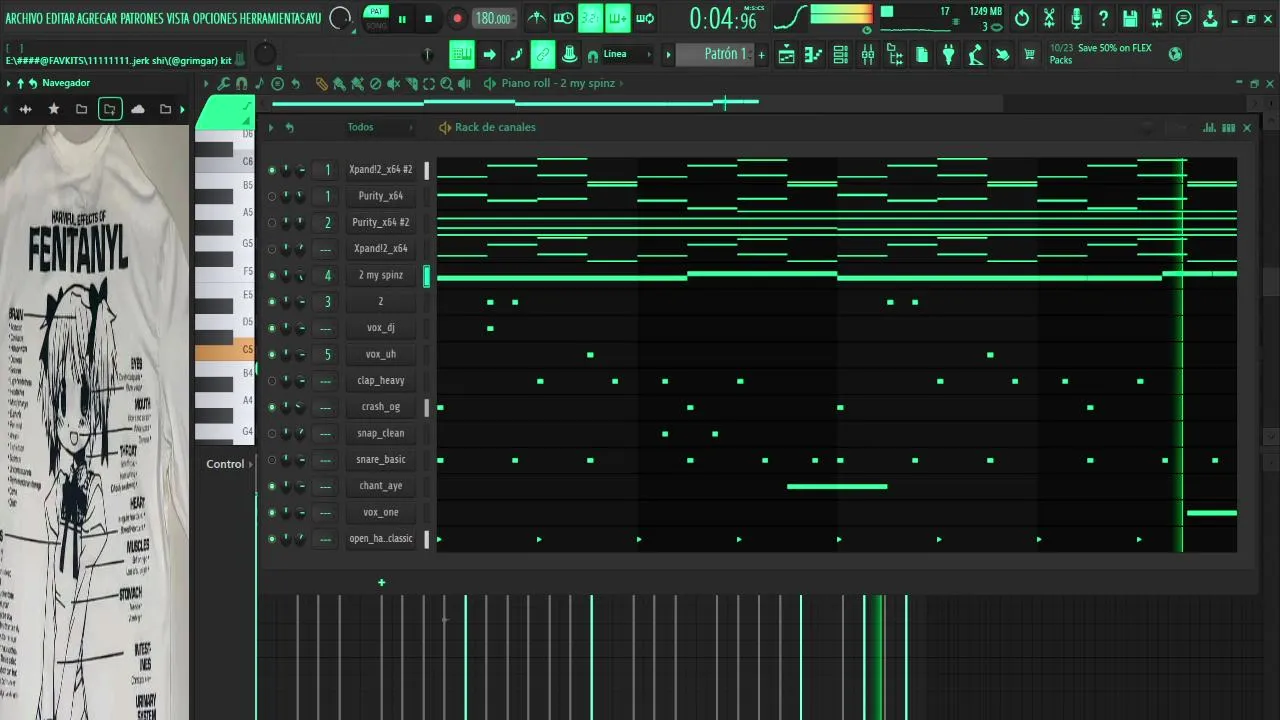Open the channel rack view icon
Viewport: 1280px width, 720px height.
(841, 55)
